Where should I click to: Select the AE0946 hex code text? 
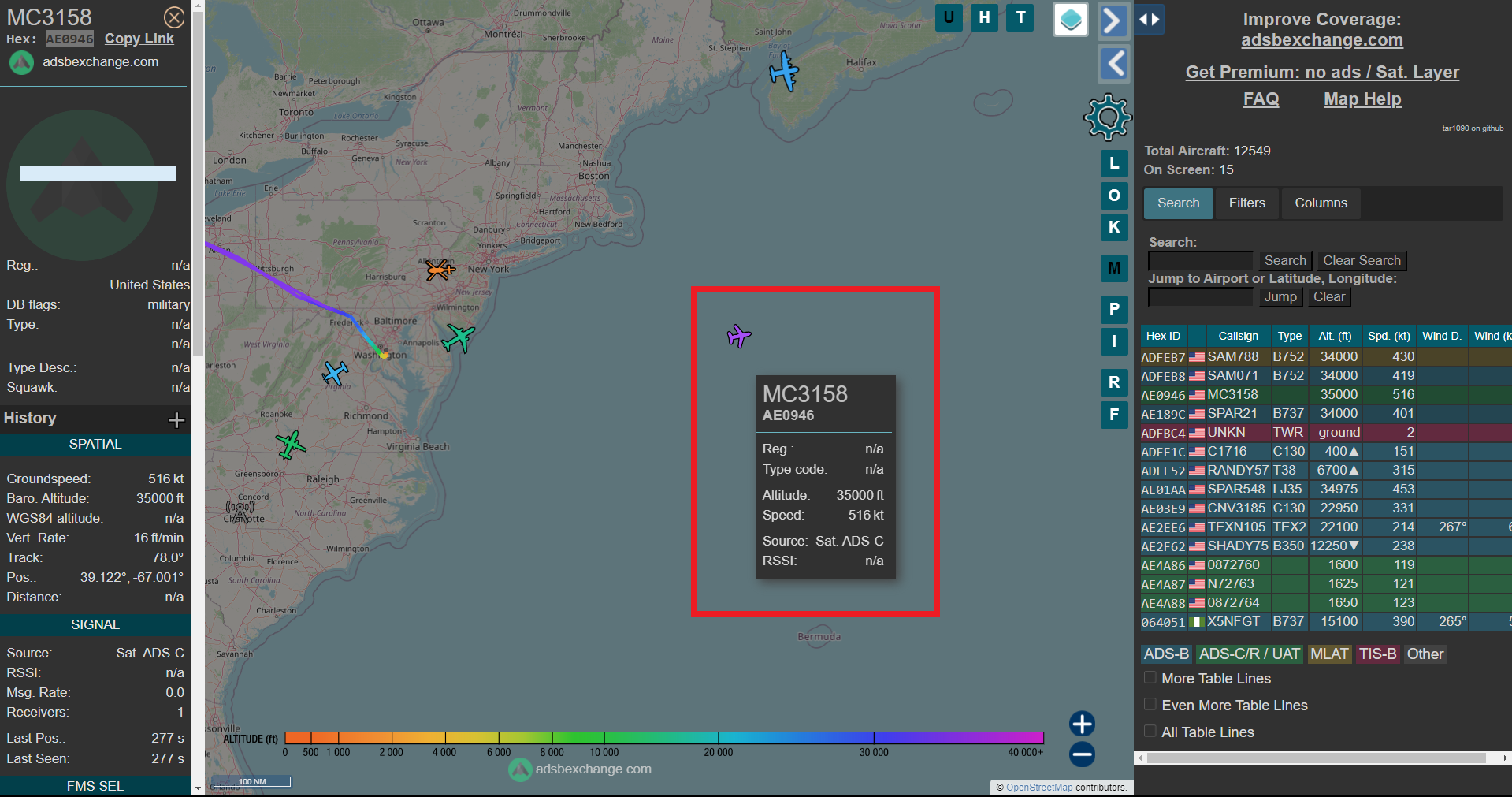tap(69, 39)
